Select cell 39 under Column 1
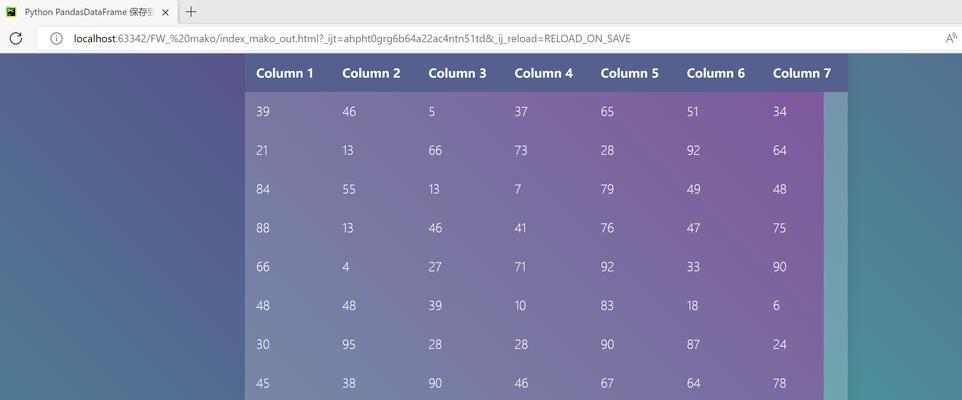Image resolution: width=962 pixels, height=400 pixels. pyautogui.click(x=263, y=112)
